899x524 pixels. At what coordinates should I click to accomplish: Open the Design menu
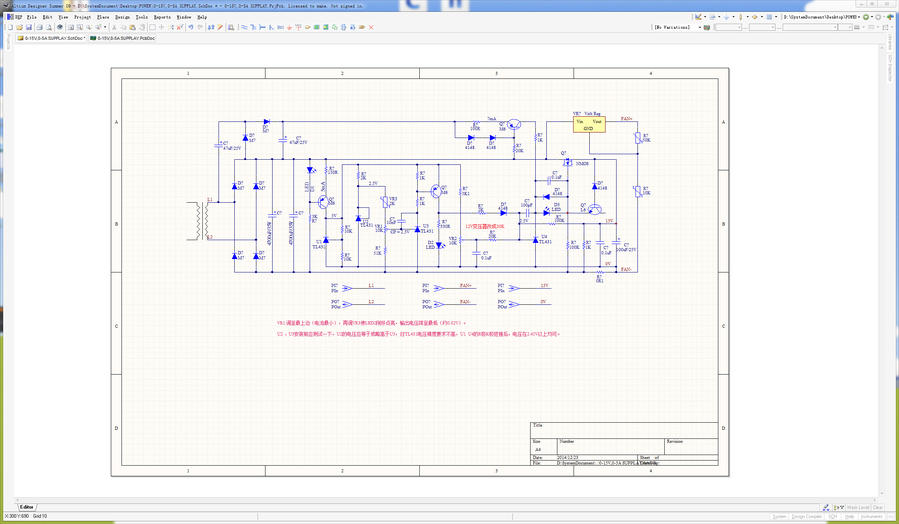[122, 17]
